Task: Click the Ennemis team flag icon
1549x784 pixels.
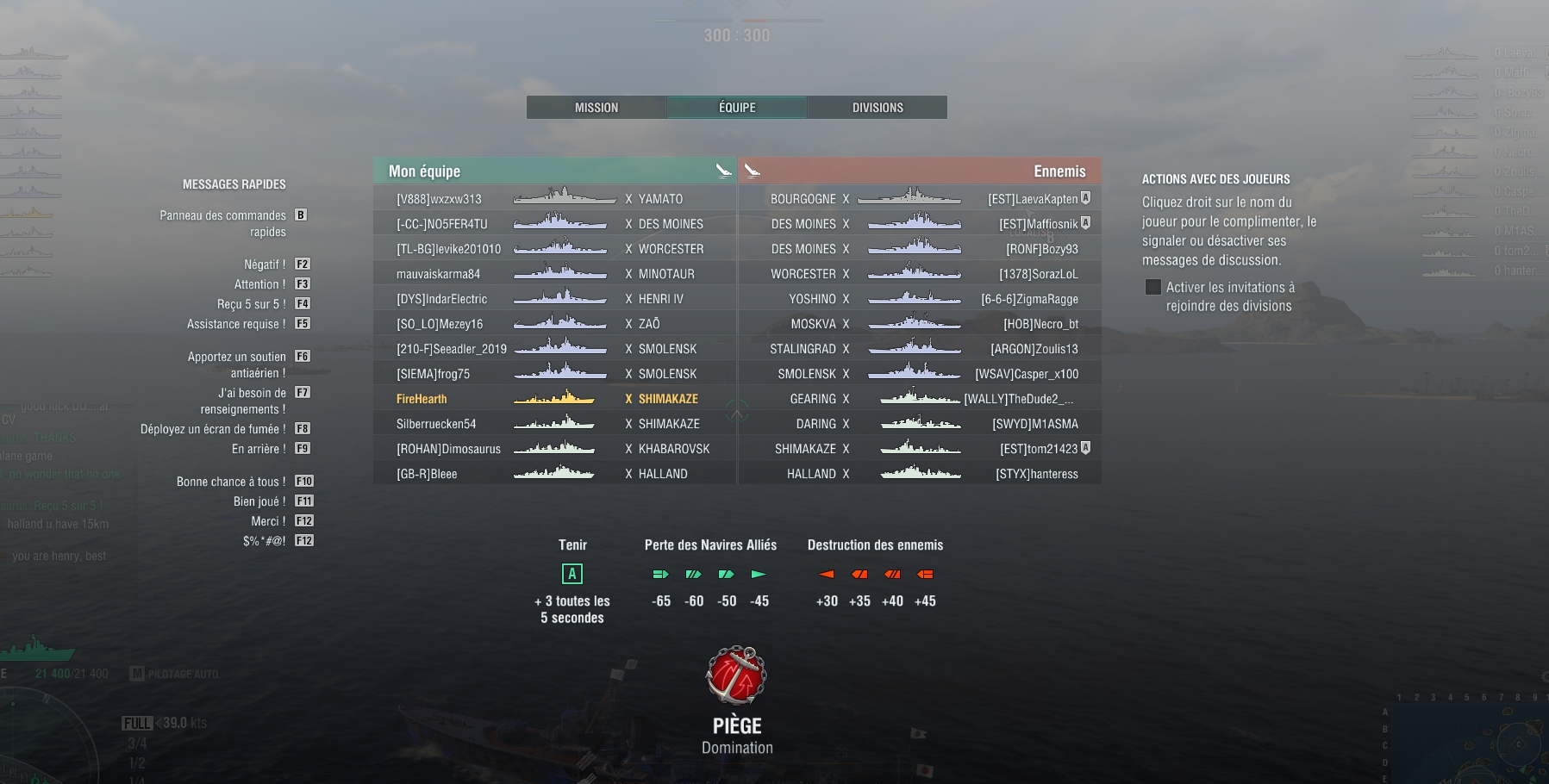Action: coord(753,171)
